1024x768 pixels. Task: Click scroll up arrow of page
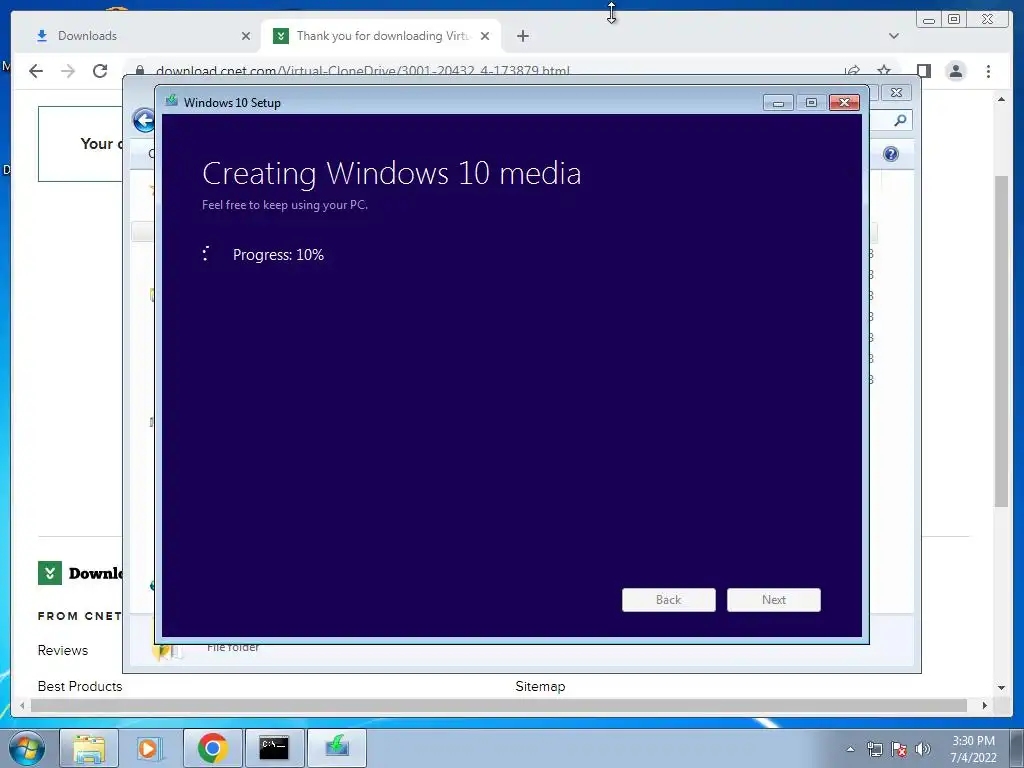click(x=1001, y=99)
